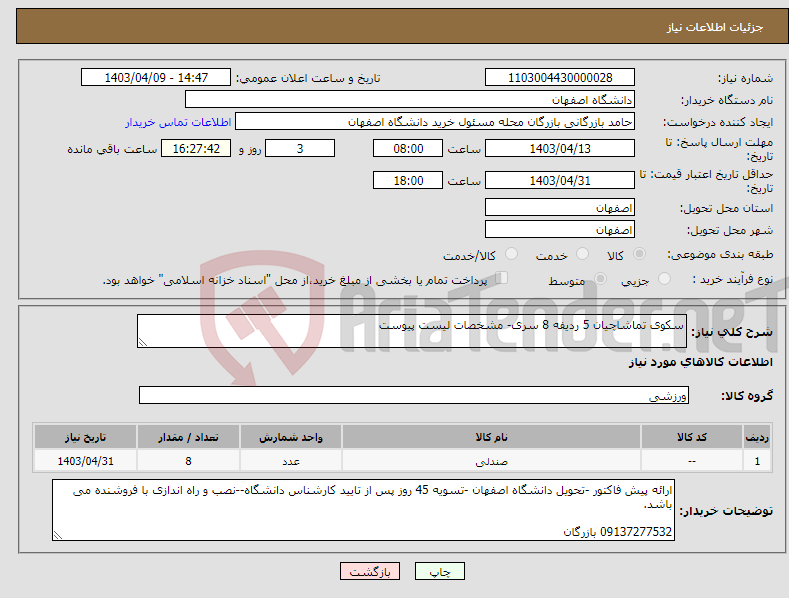
Task: Click the announcement date field 1403/04/09 - 14:47
Action: (x=156, y=78)
